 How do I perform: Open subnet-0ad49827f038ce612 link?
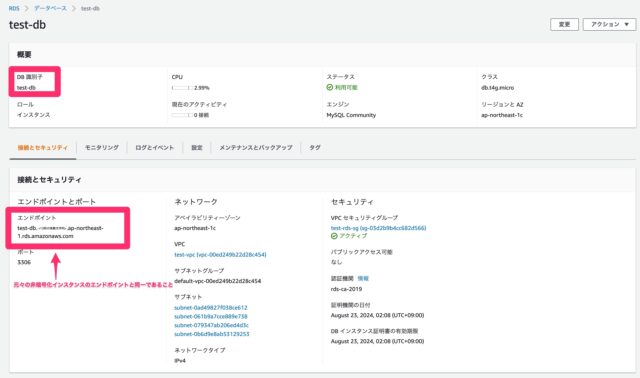211,308
